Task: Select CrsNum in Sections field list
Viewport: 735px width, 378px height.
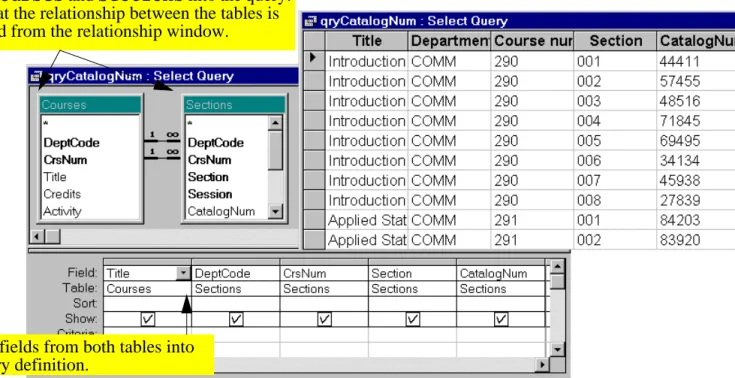Action: [x=210, y=160]
